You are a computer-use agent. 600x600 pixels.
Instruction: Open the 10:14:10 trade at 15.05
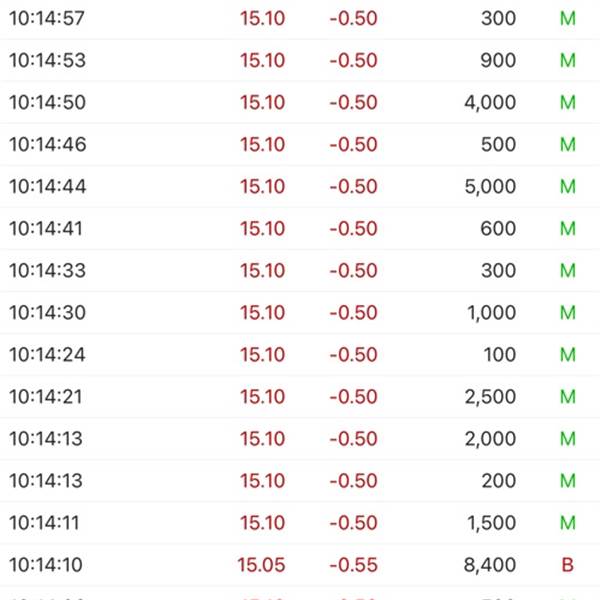pos(300,565)
